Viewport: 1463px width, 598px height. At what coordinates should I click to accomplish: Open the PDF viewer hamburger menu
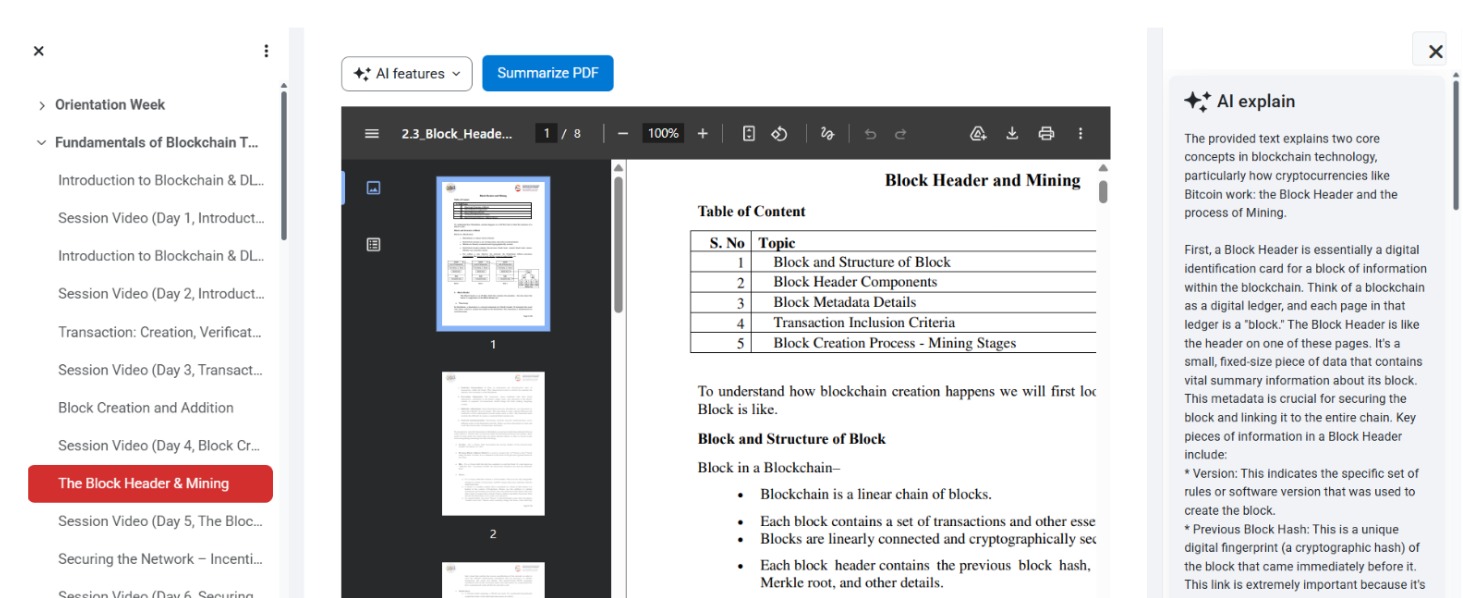pos(372,133)
